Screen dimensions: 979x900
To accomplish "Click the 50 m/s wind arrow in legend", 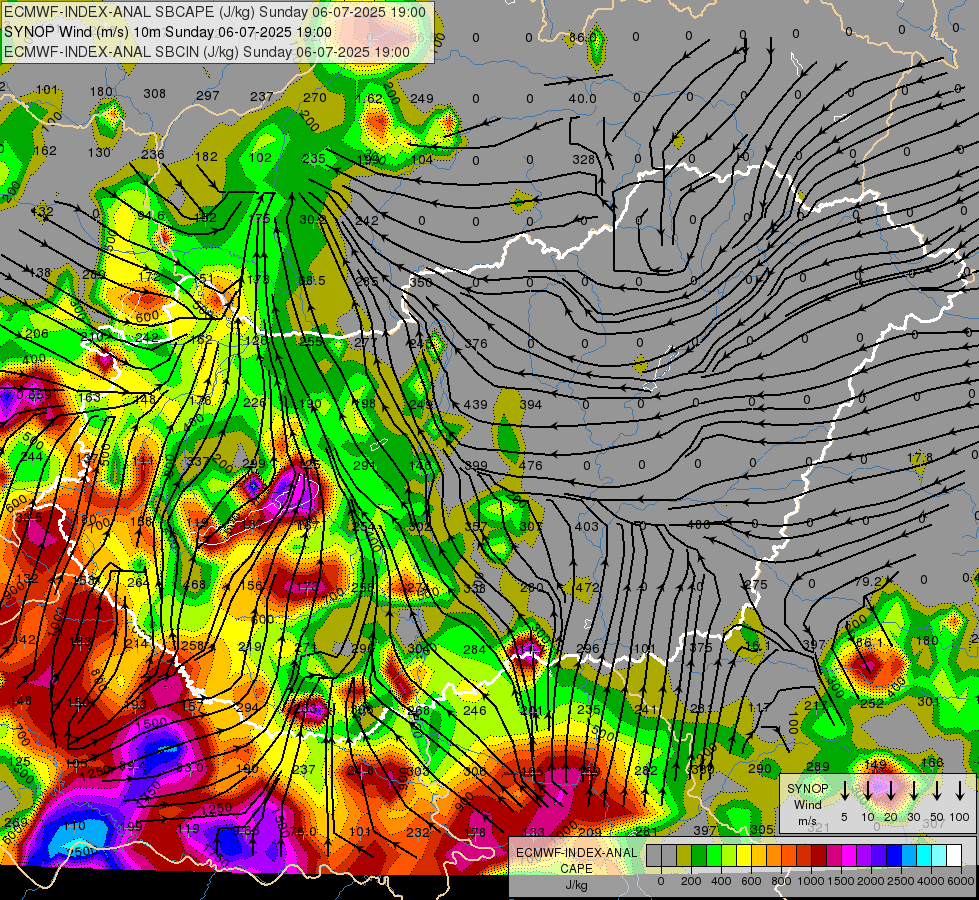I will (x=937, y=791).
